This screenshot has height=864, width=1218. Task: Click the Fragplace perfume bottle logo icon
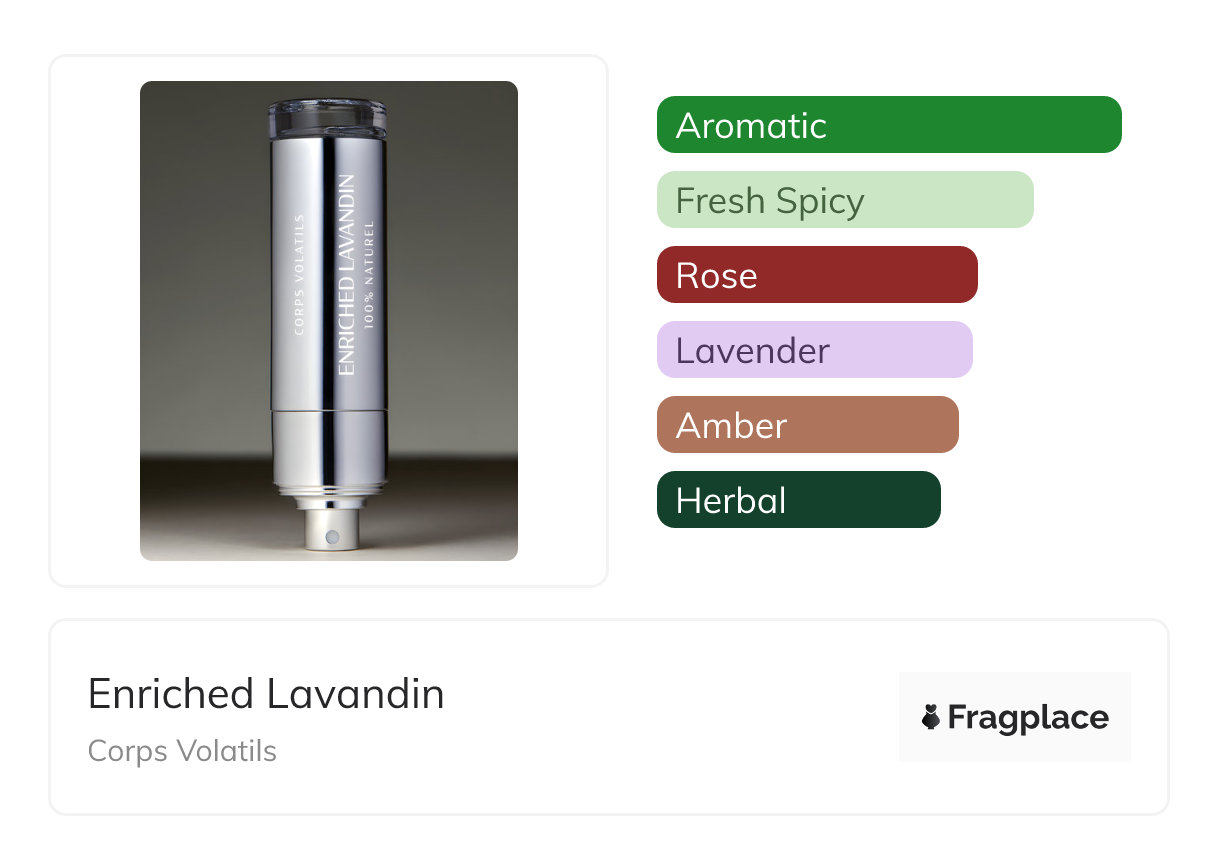(x=931, y=717)
